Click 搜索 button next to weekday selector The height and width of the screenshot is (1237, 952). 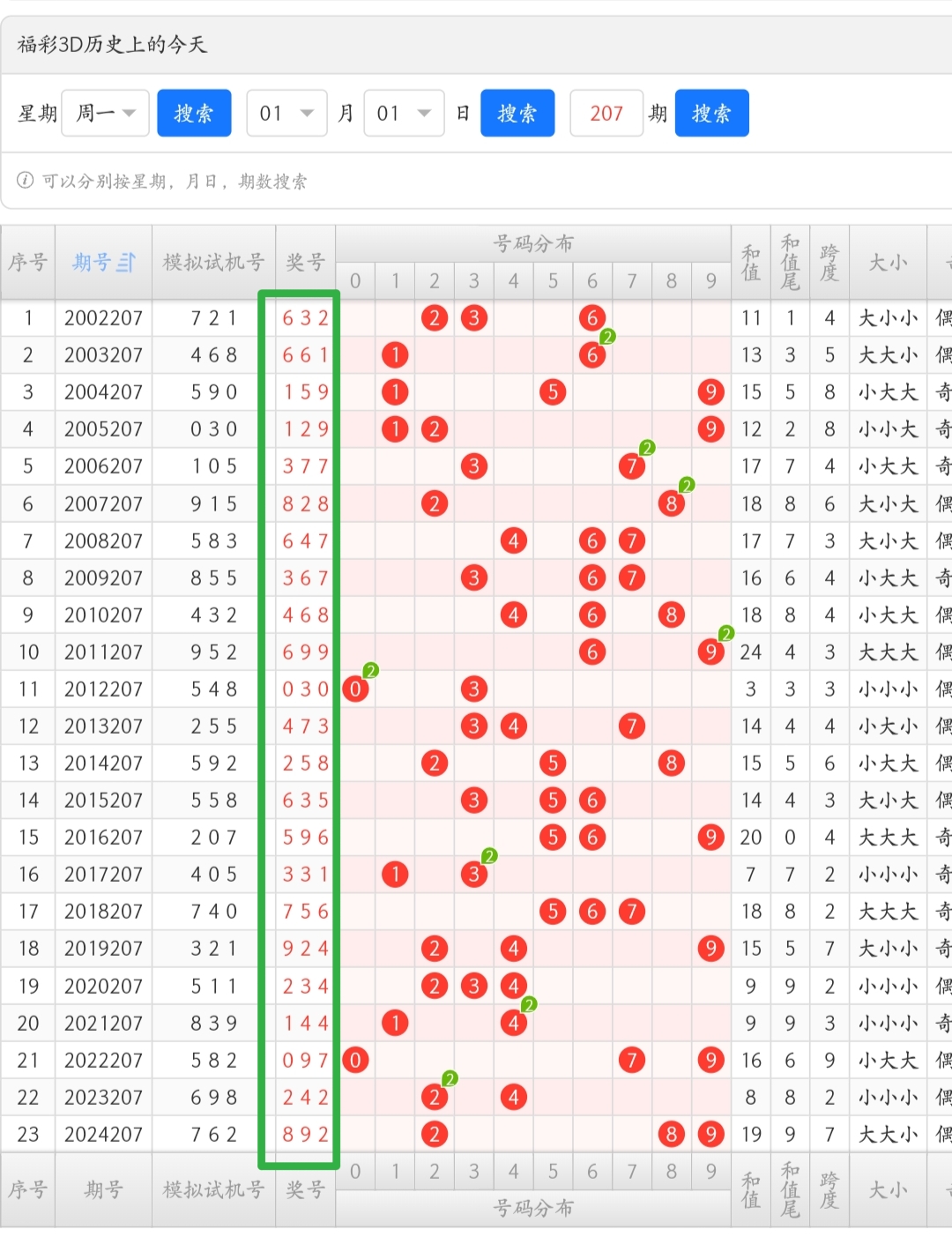pos(194,113)
